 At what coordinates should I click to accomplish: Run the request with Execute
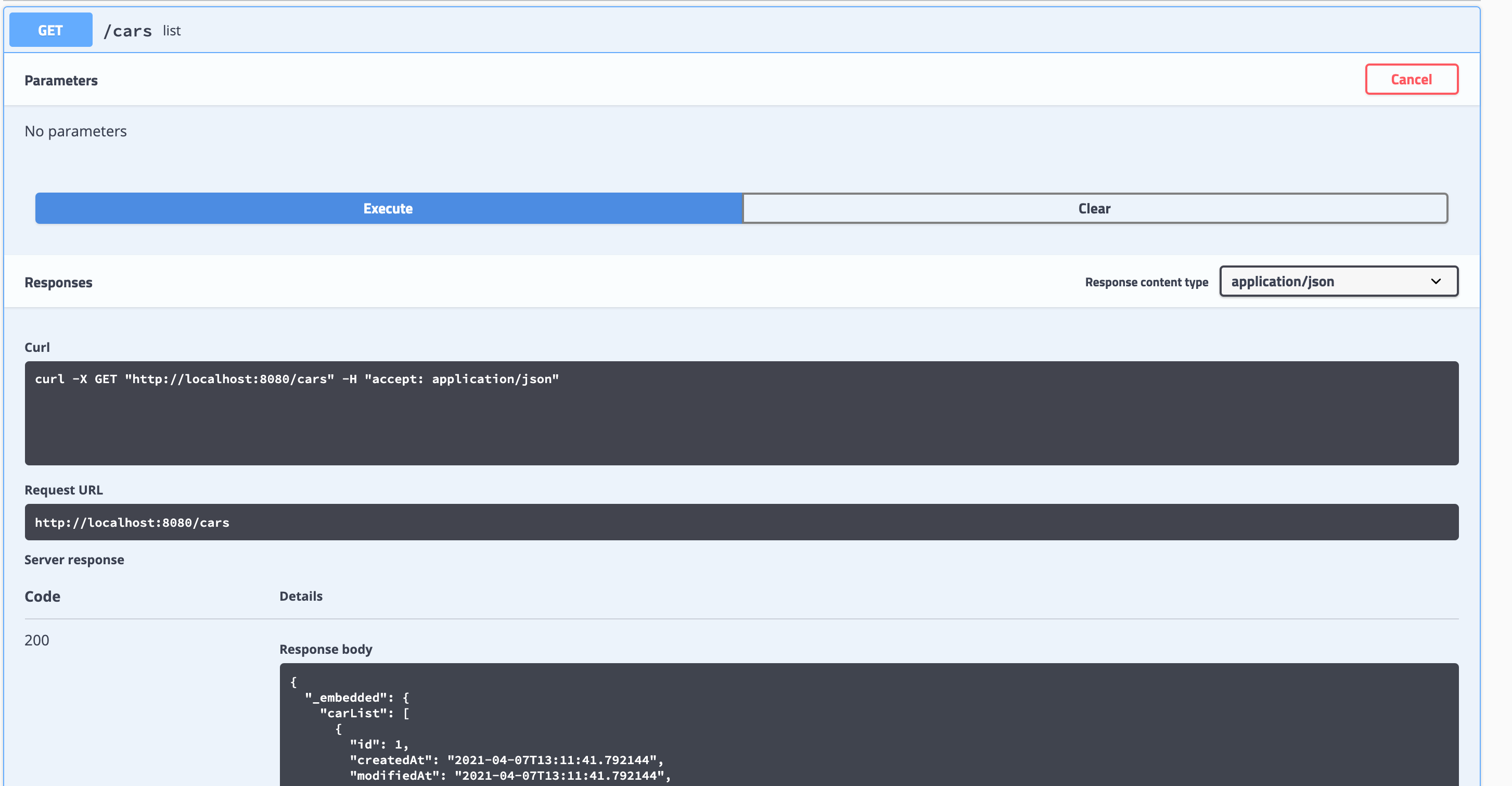388,208
